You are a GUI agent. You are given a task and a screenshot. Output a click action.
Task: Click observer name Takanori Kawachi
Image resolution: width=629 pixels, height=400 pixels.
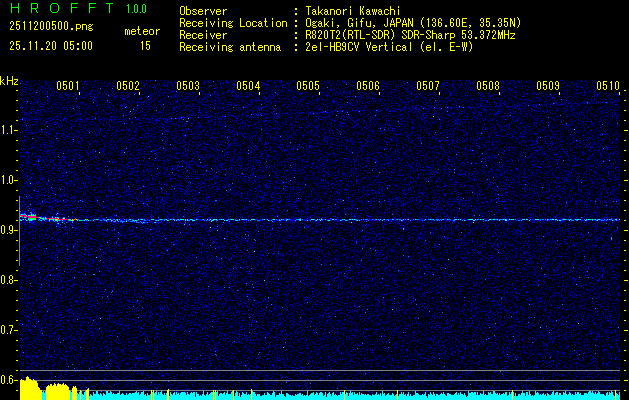point(353,11)
